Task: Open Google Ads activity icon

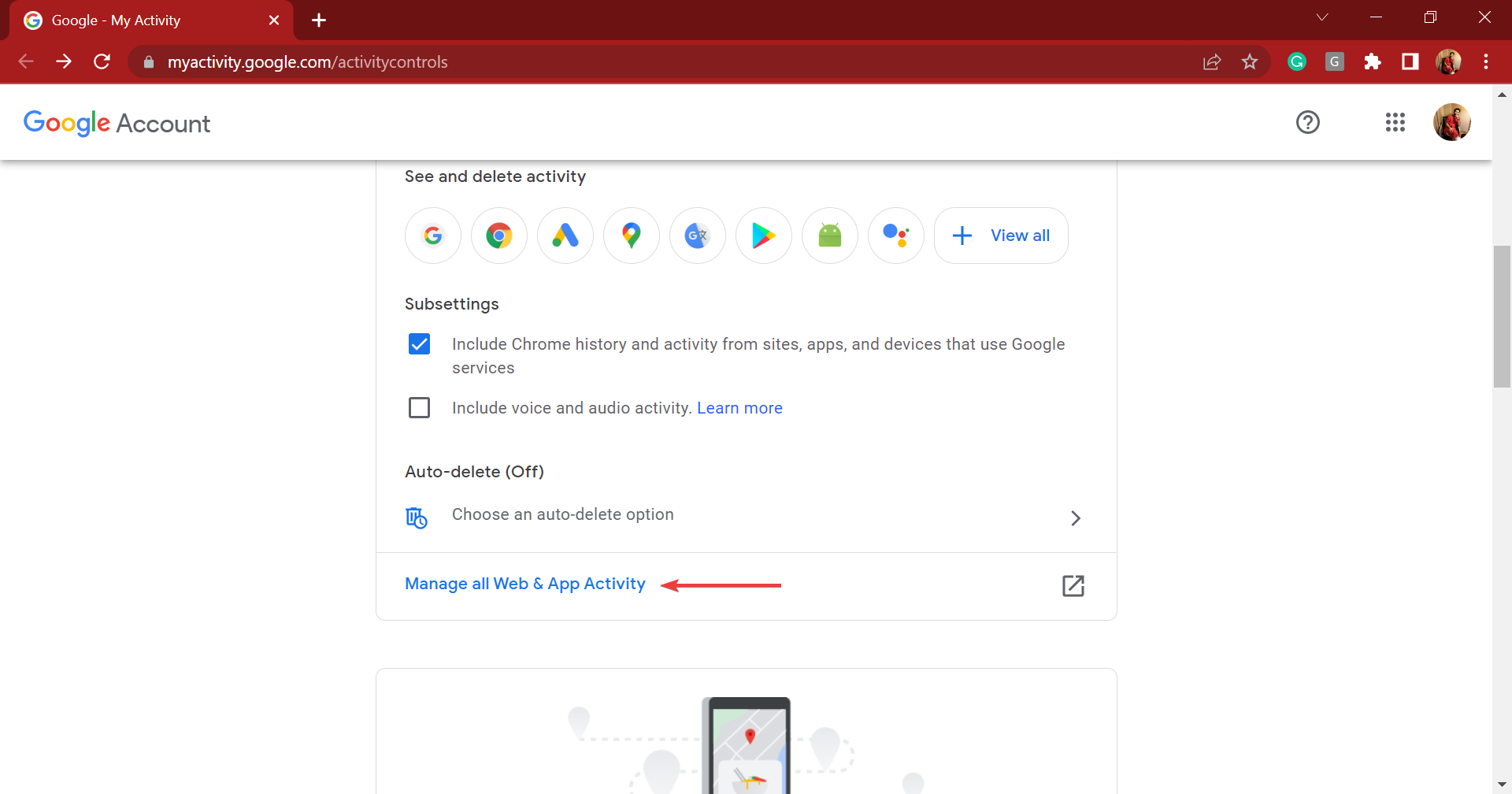Action: [x=565, y=236]
